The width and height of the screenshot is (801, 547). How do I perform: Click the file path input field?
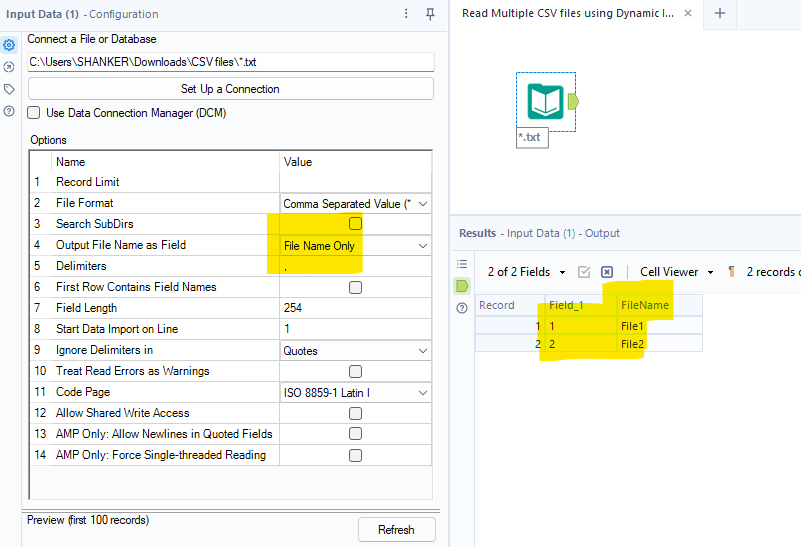coord(230,62)
